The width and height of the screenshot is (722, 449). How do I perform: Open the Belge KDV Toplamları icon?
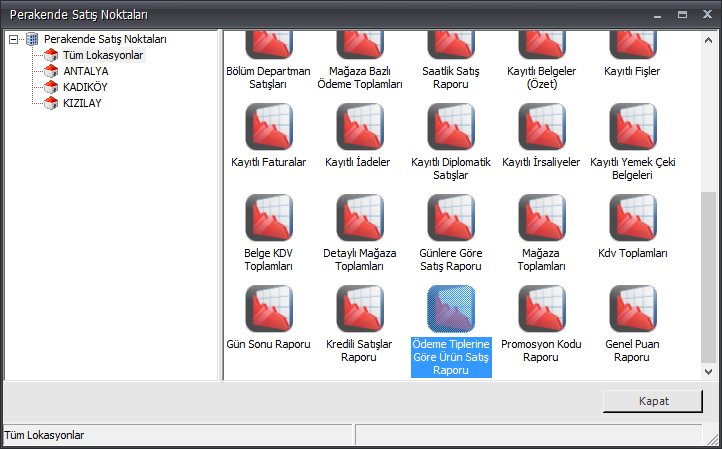[x=269, y=218]
